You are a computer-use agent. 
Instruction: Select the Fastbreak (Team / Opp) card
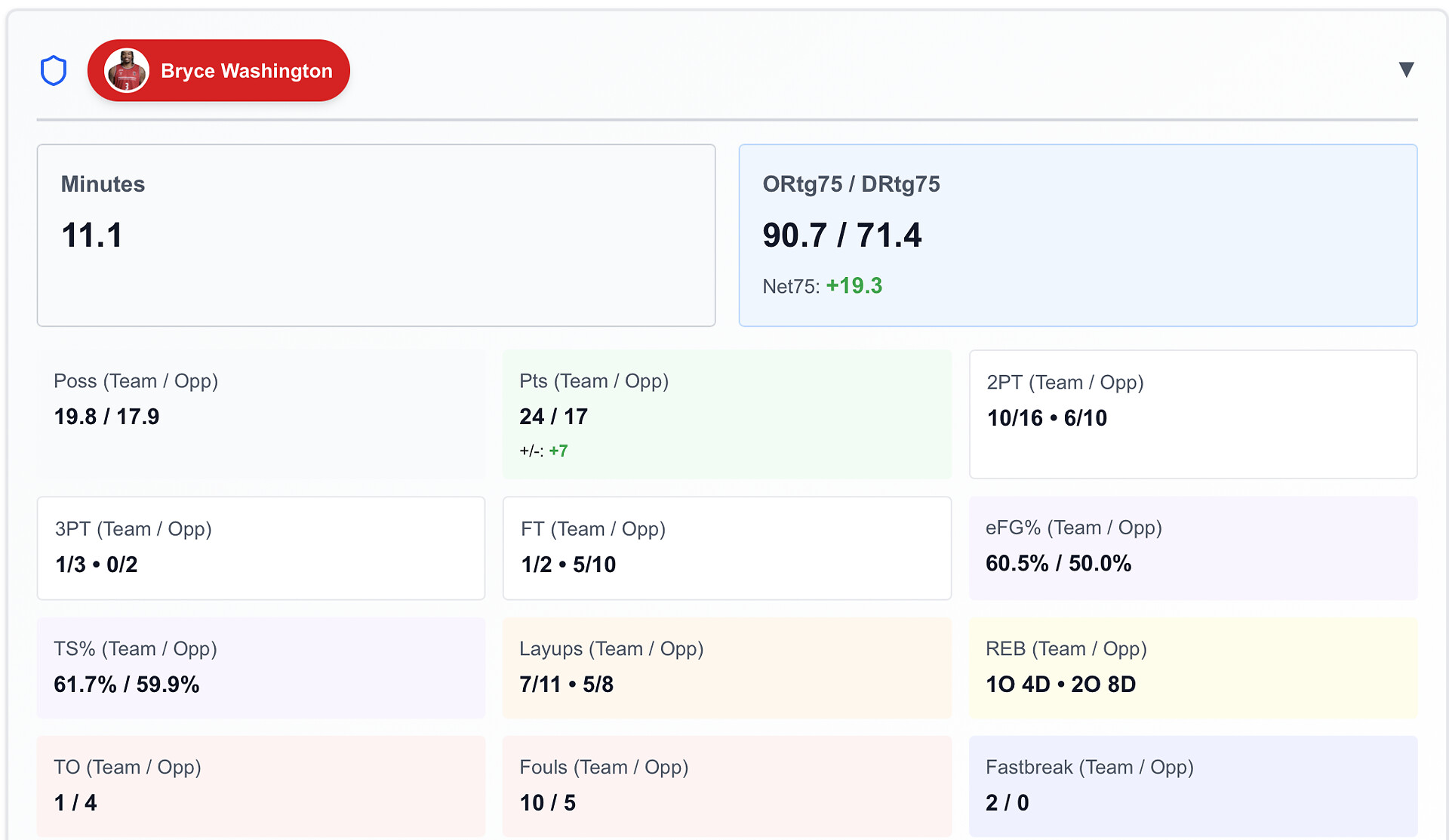click(1192, 786)
